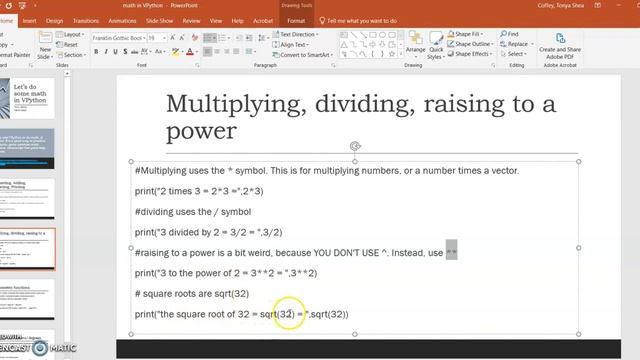Open Character Spacing dropdown
Screen dimensions: 640x360
pyautogui.click(x=146, y=52)
